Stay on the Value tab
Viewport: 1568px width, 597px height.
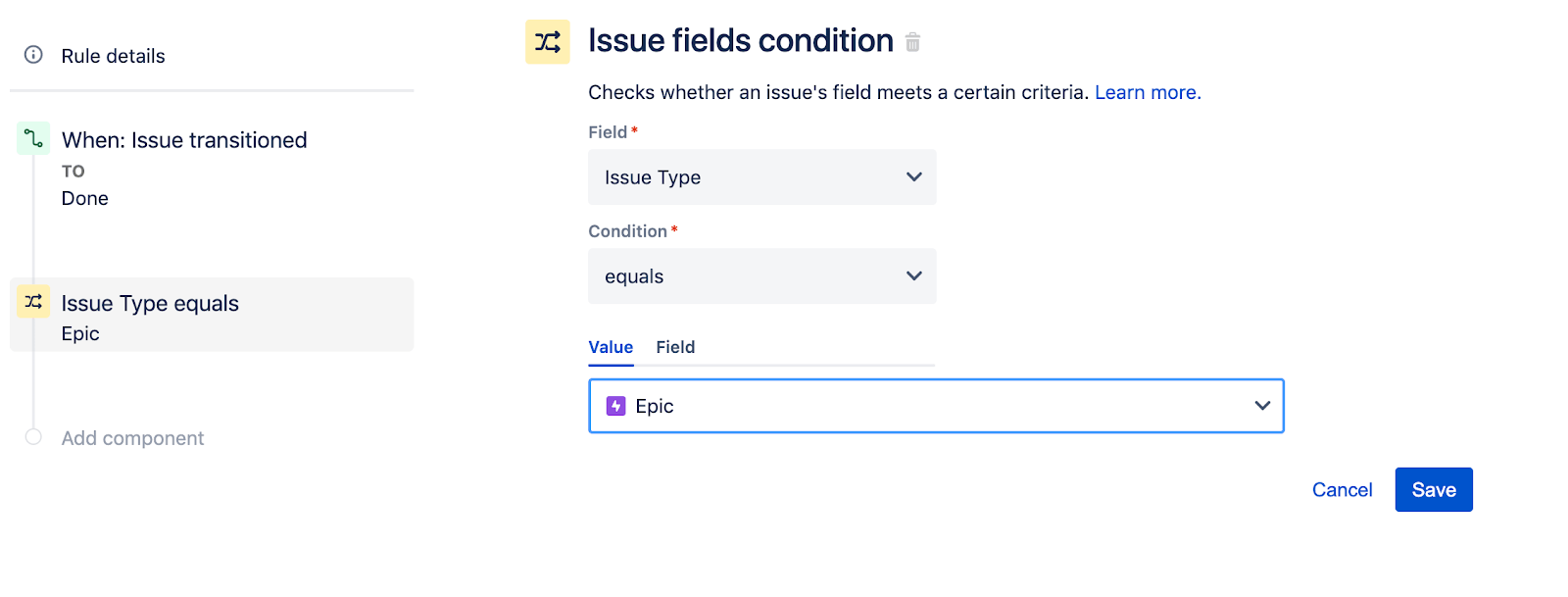click(611, 347)
